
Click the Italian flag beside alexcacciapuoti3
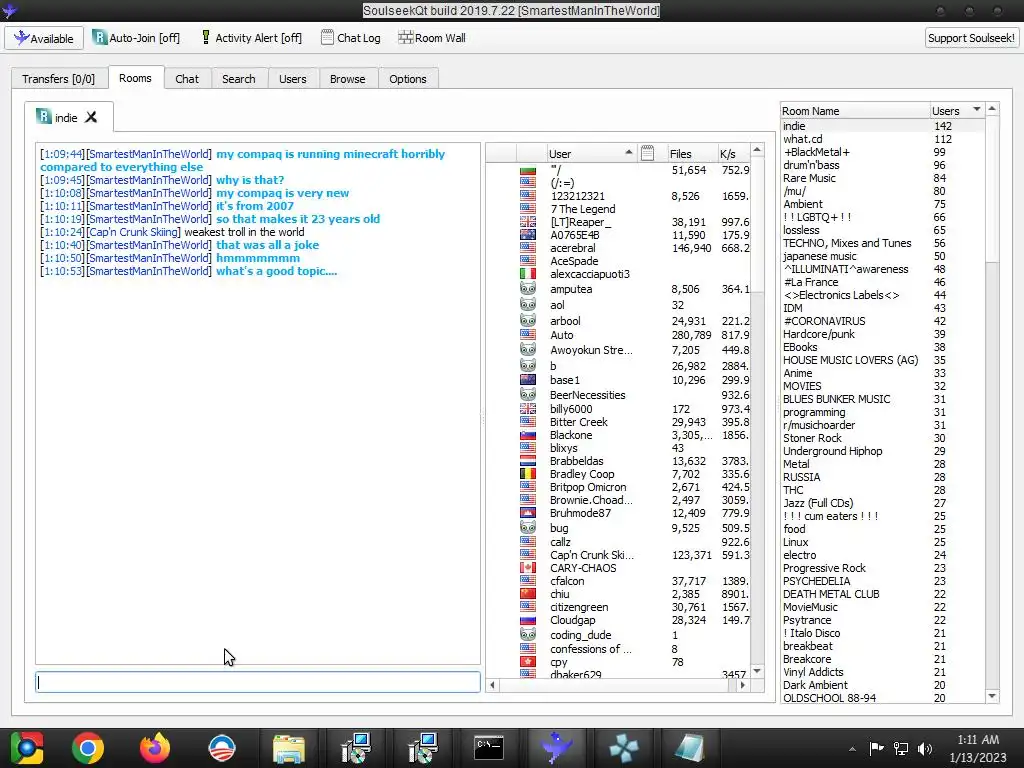[x=528, y=274]
